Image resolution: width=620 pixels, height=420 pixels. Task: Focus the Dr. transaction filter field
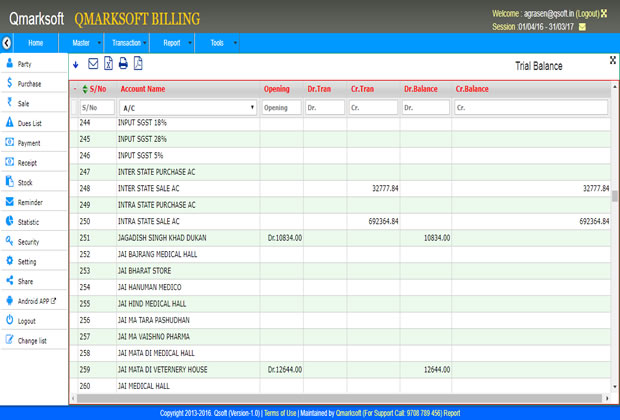pos(325,108)
